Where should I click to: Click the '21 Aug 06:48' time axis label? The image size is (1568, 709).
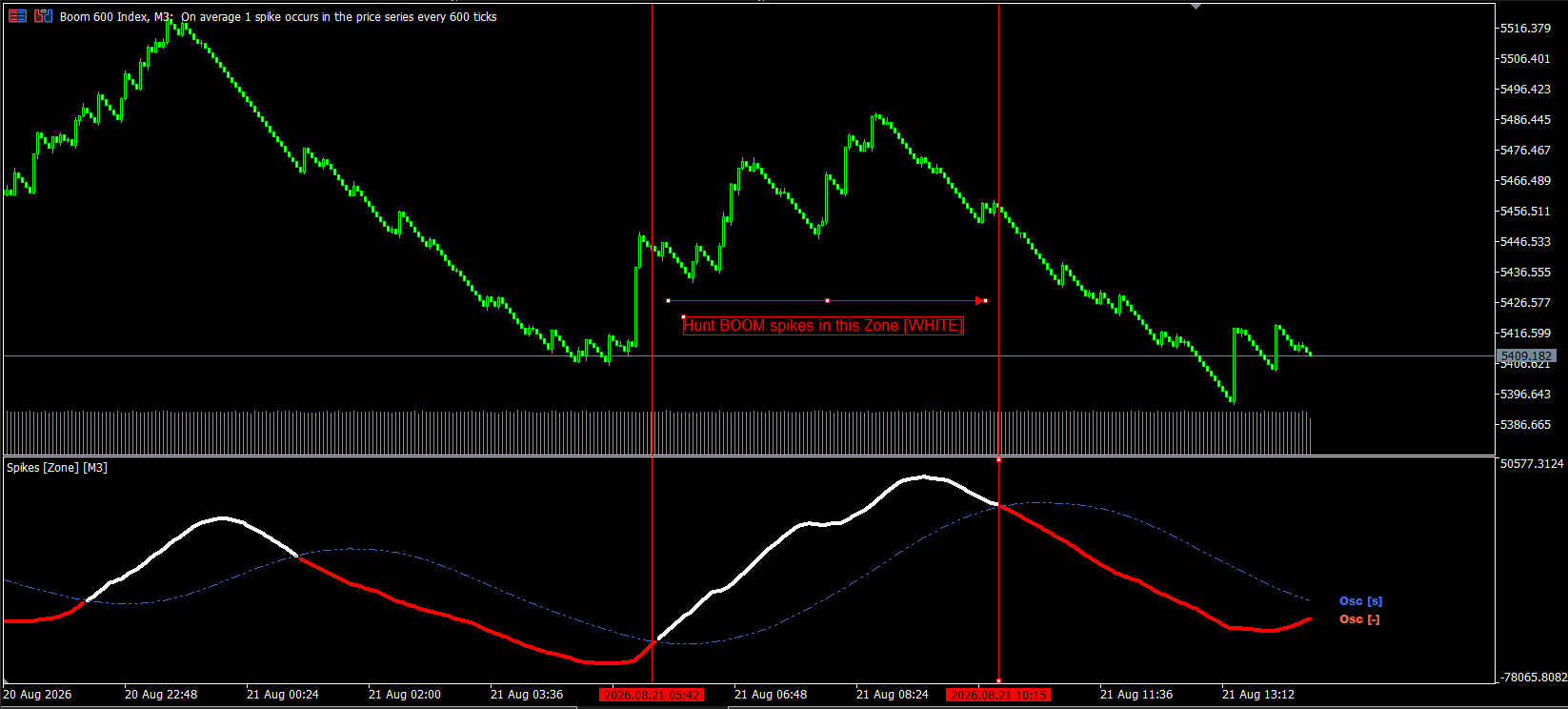(x=771, y=695)
